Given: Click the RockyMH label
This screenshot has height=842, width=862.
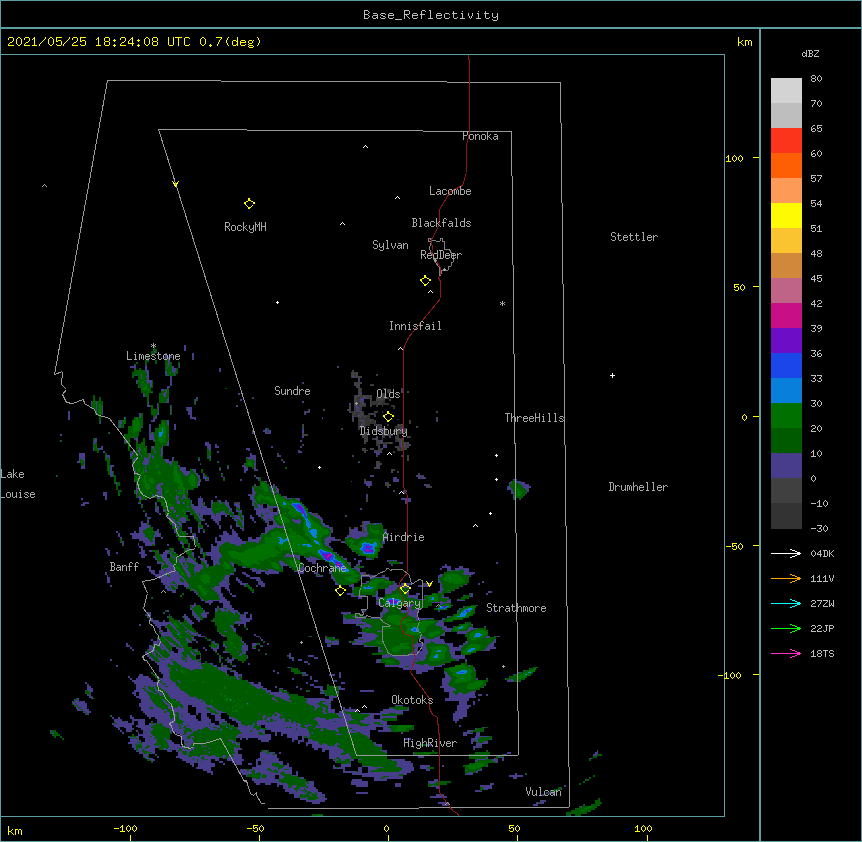Looking at the screenshot, I should pyautogui.click(x=245, y=227).
